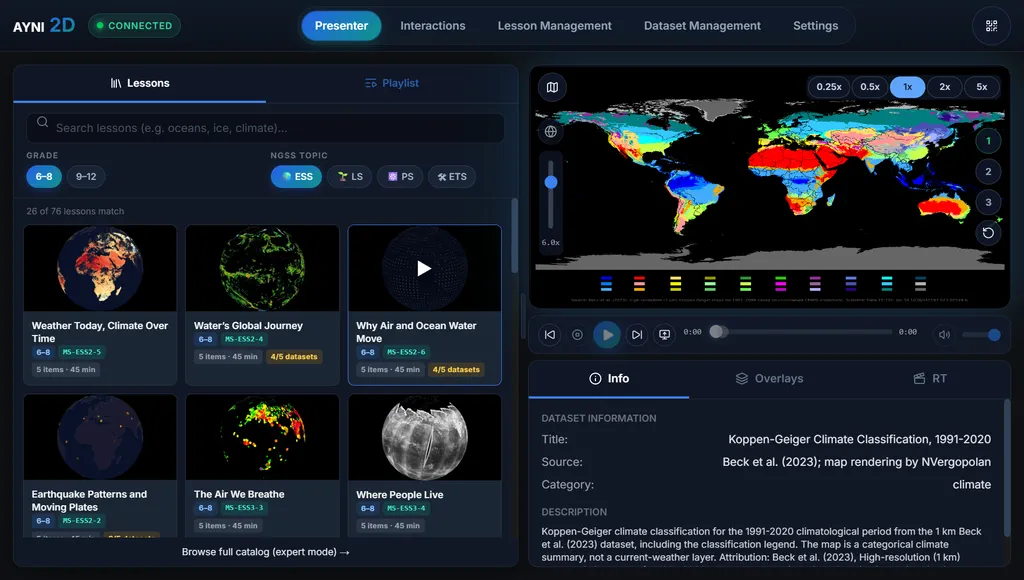
Task: Switch to the Lessons tab
Action: click(x=140, y=83)
